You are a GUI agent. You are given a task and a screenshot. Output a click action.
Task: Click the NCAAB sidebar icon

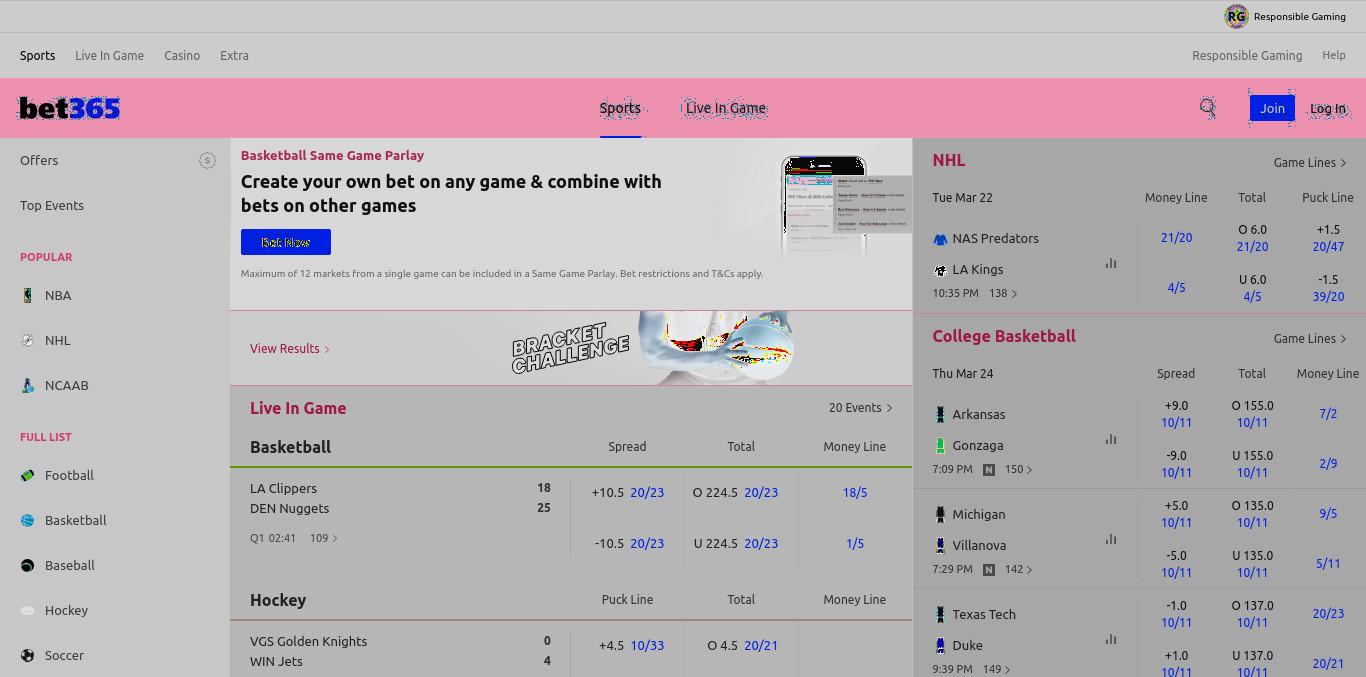[x=28, y=385]
